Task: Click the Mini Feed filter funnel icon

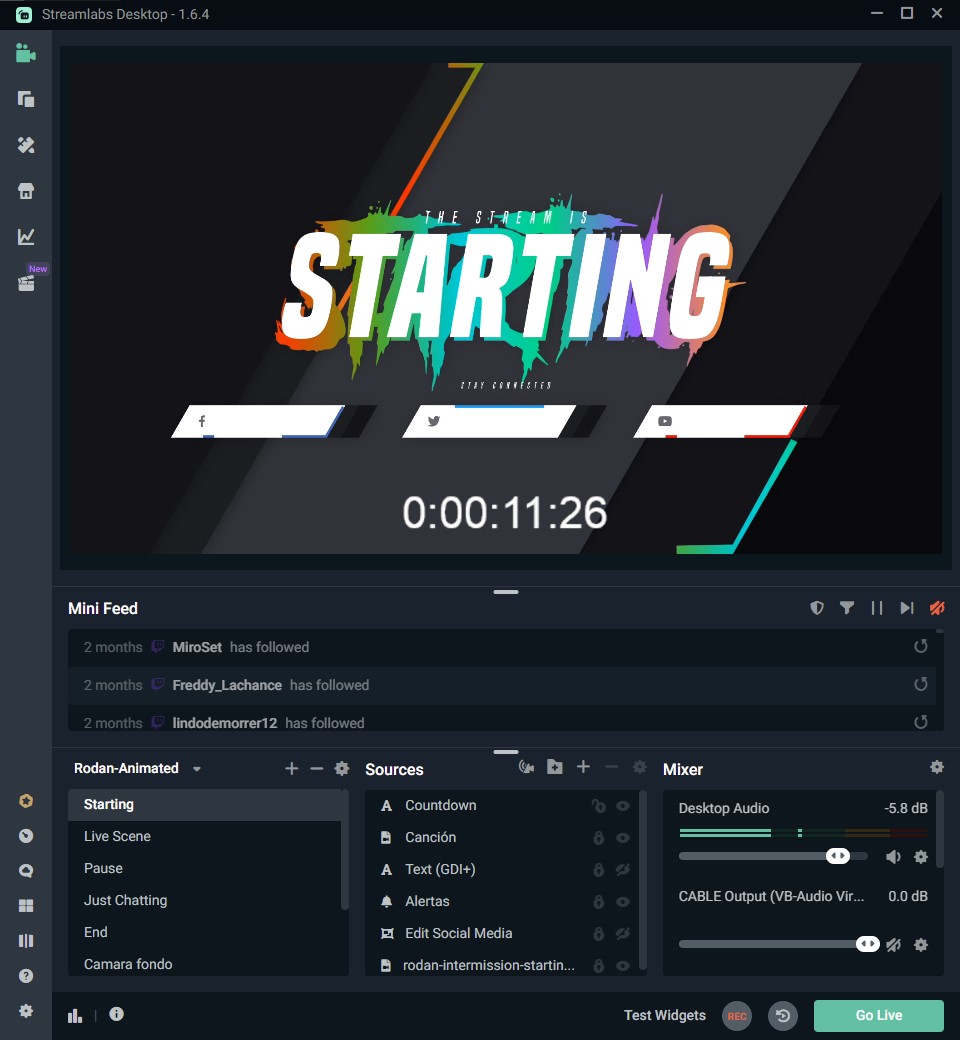Action: [847, 608]
